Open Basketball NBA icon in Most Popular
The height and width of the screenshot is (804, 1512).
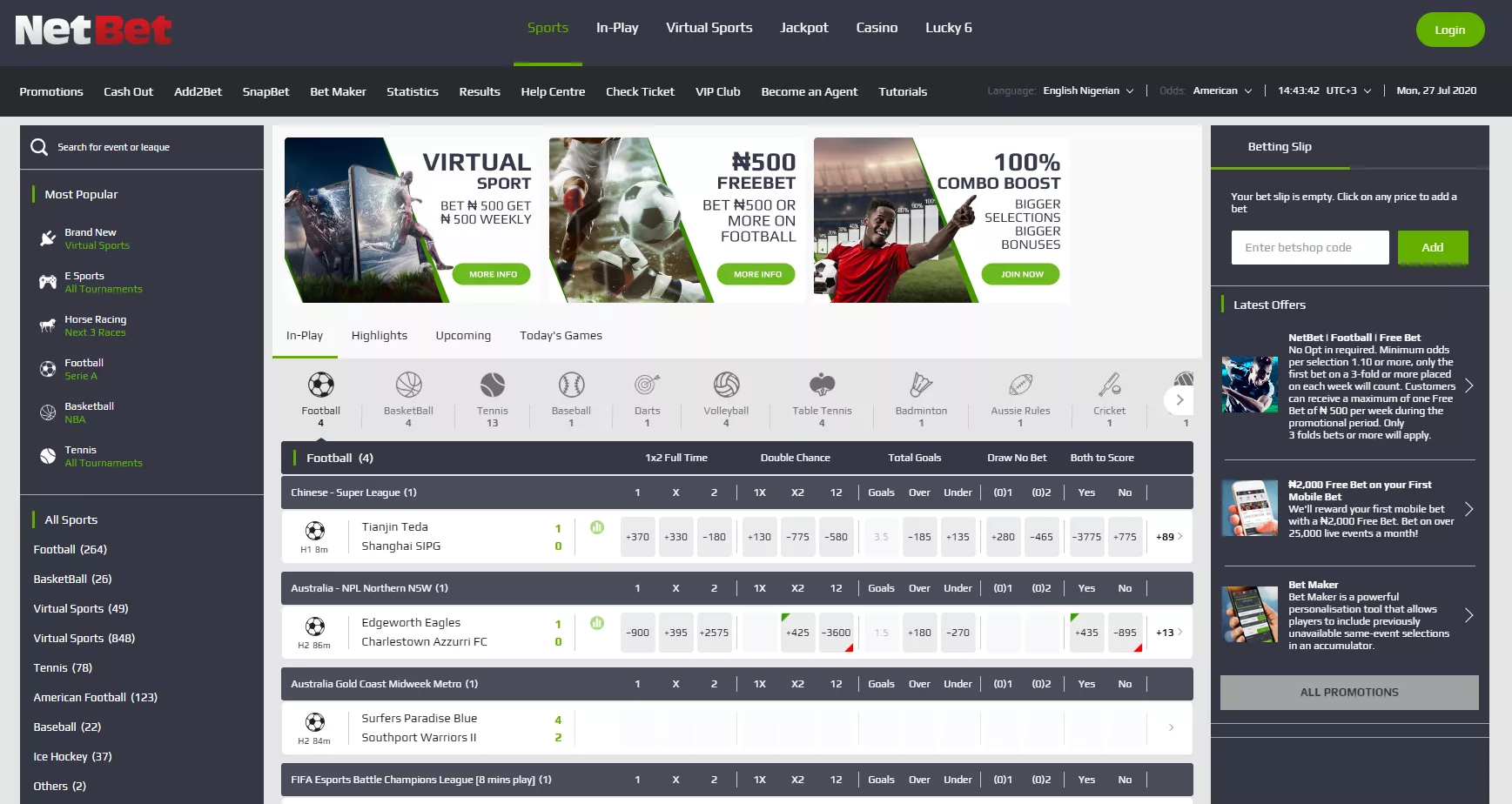48,412
